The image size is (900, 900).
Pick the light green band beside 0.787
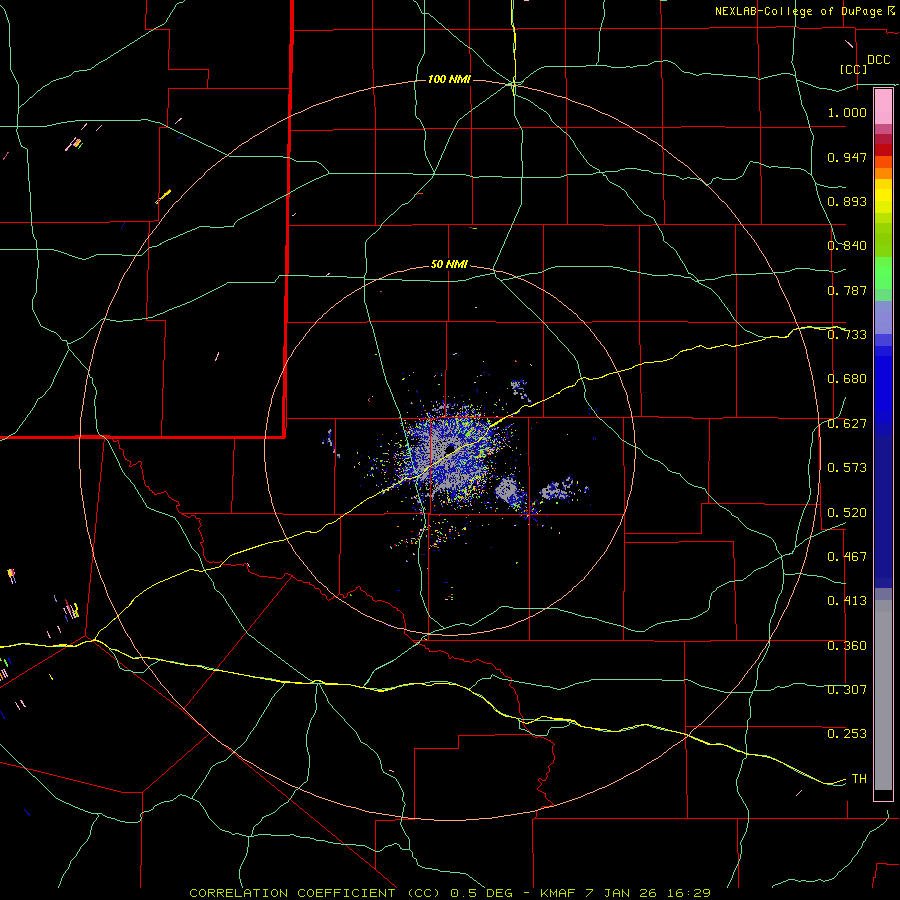click(883, 278)
